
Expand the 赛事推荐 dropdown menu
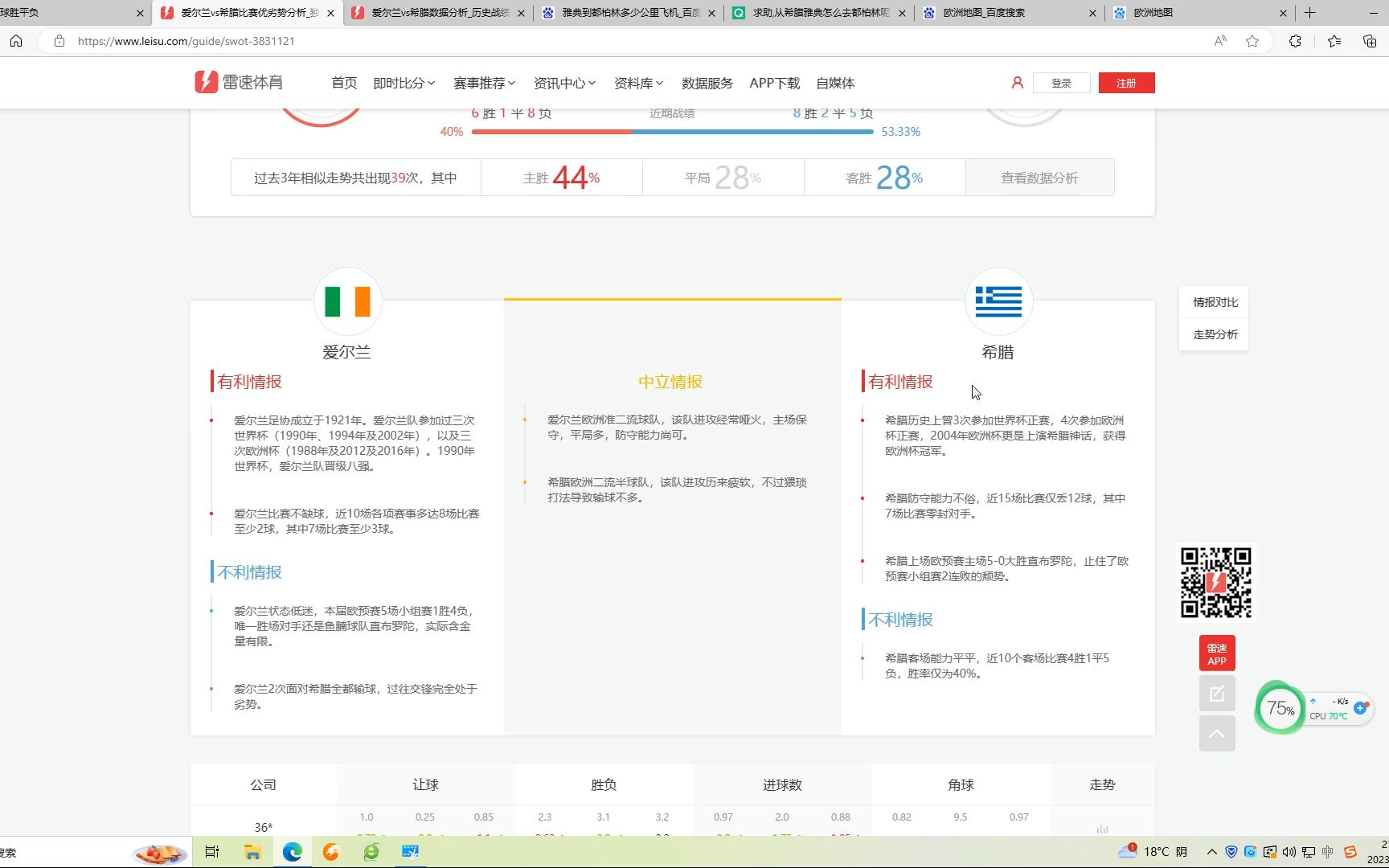point(484,83)
